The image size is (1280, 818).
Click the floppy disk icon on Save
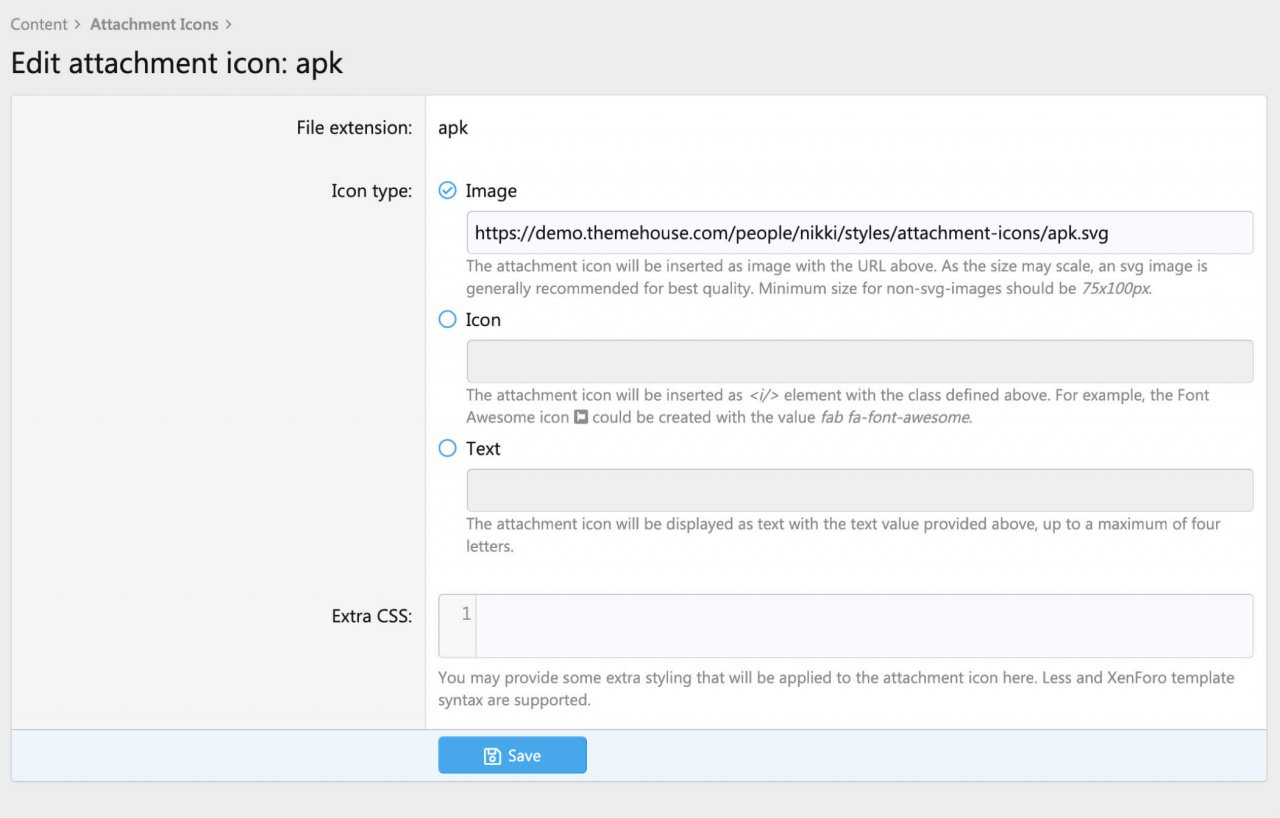[x=492, y=756]
